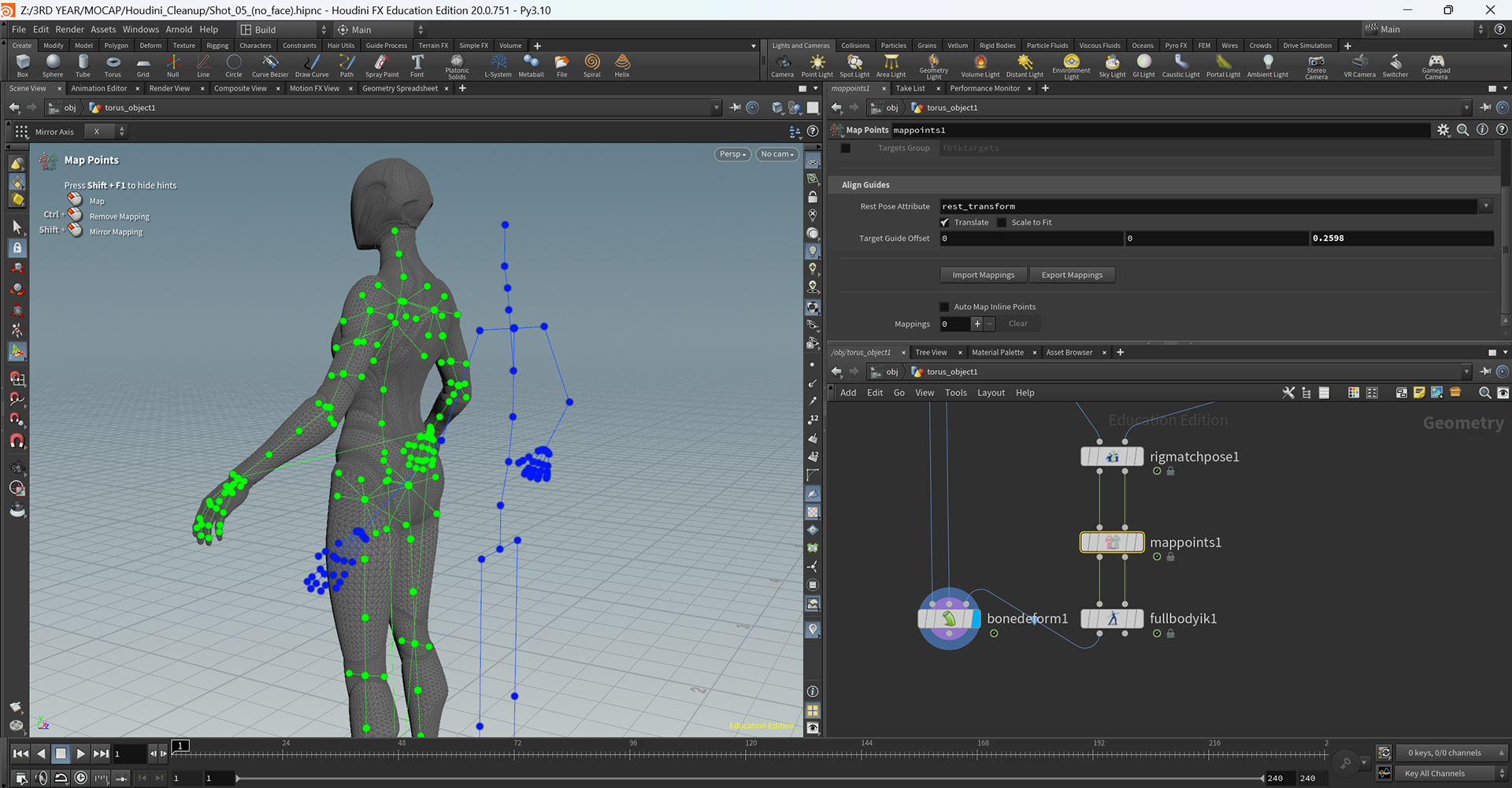The image size is (1512, 788).
Task: Enable Auto Map Inline Points
Action: (x=944, y=307)
